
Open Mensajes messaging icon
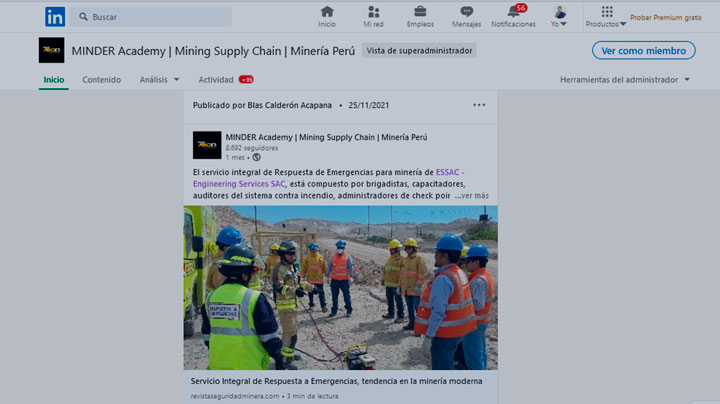pos(466,12)
